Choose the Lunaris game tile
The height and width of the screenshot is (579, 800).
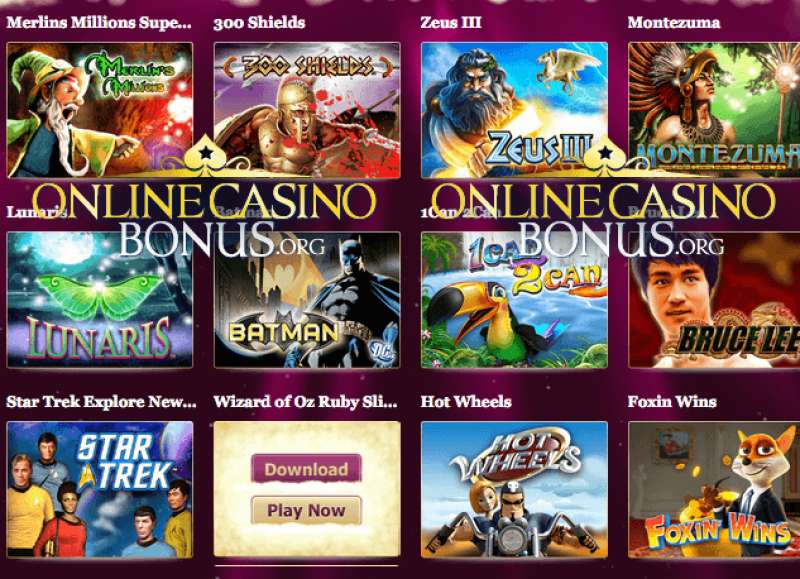click(100, 300)
